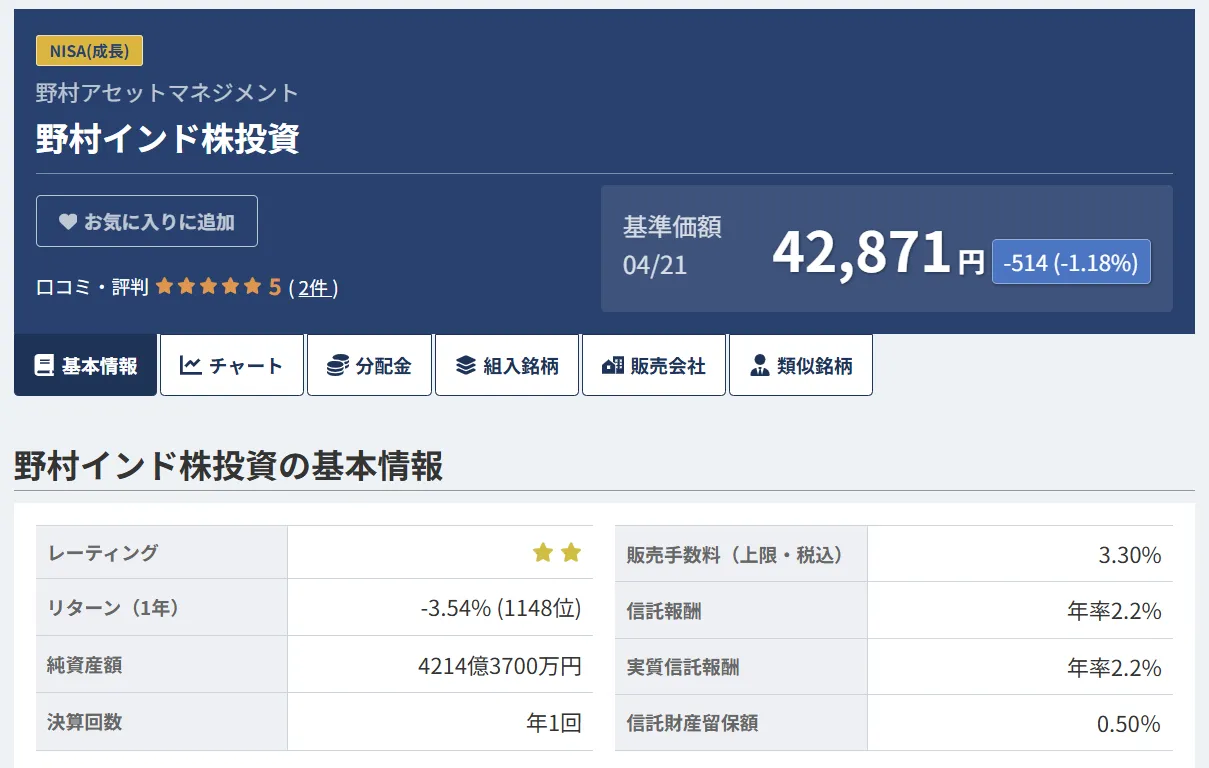Click the 年率2.2% value in 信託報酬 row
This screenshot has width=1209, height=768.
1114,611
